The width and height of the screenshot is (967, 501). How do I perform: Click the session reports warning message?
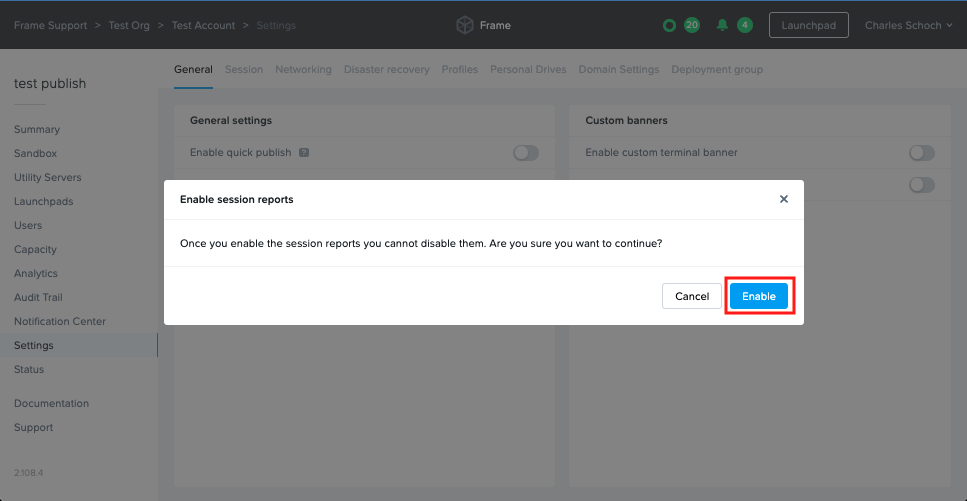click(421, 243)
